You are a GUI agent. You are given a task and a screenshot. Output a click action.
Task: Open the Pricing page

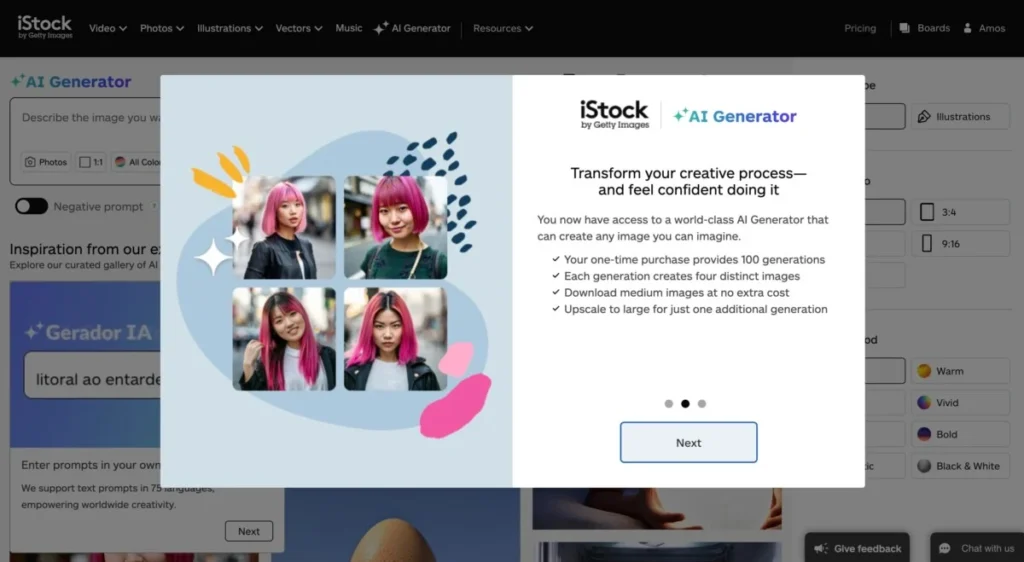[x=860, y=28]
